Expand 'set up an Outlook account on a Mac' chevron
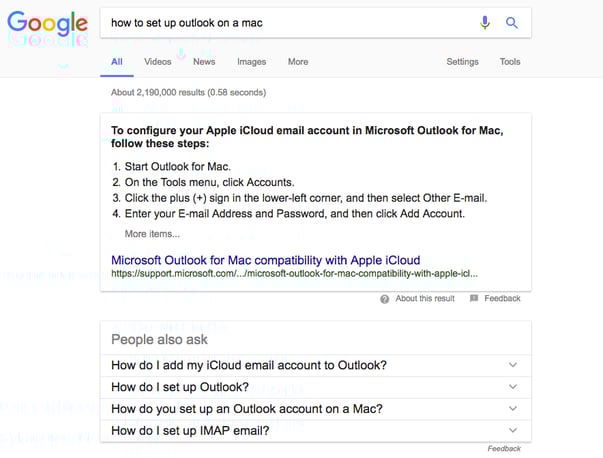 [x=513, y=408]
